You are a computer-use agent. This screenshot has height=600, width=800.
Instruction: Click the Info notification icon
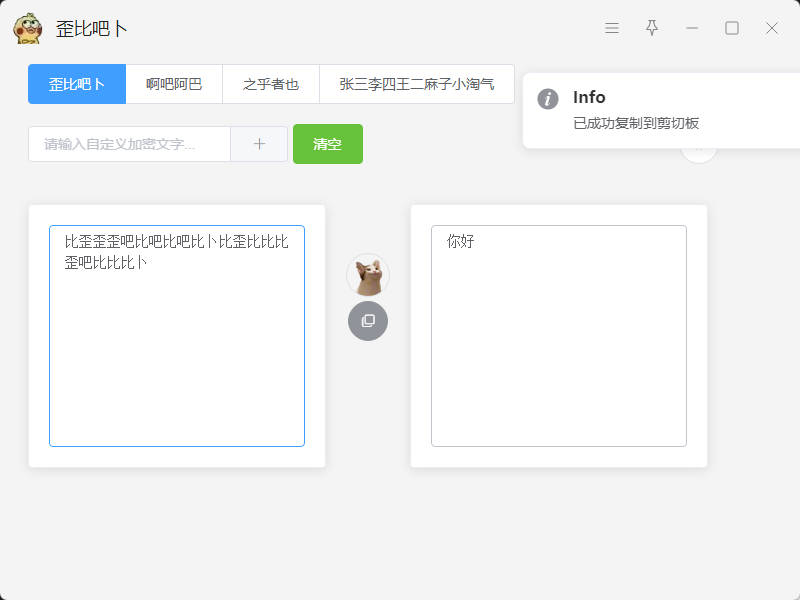click(547, 98)
